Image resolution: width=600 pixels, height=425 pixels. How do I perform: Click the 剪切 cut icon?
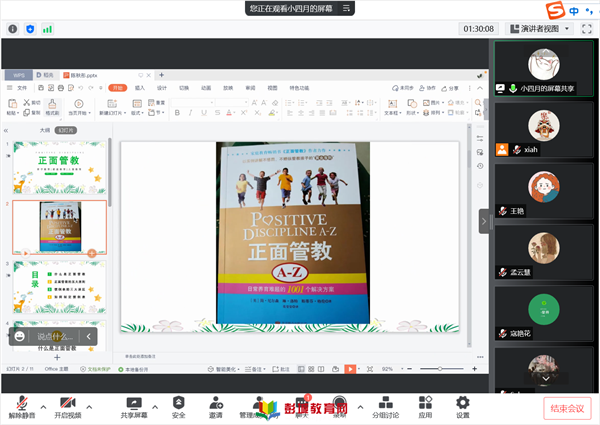point(26,103)
